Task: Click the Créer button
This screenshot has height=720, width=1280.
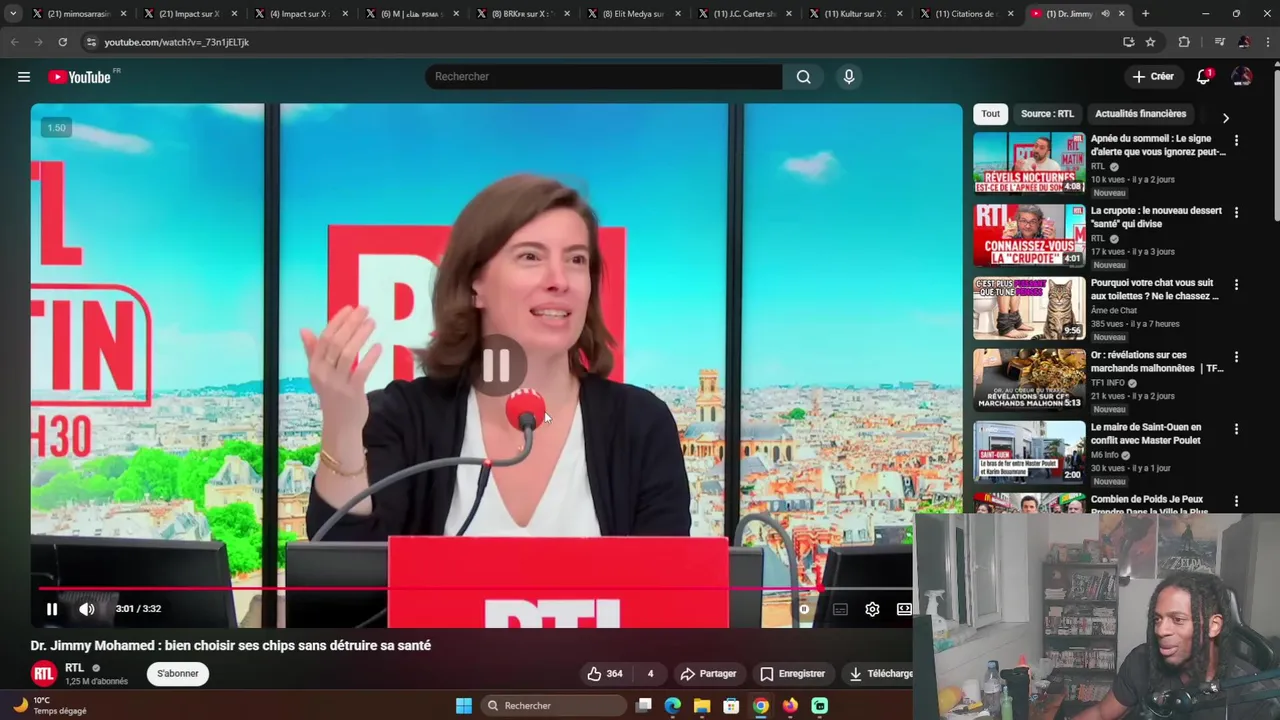Action: pos(1152,77)
